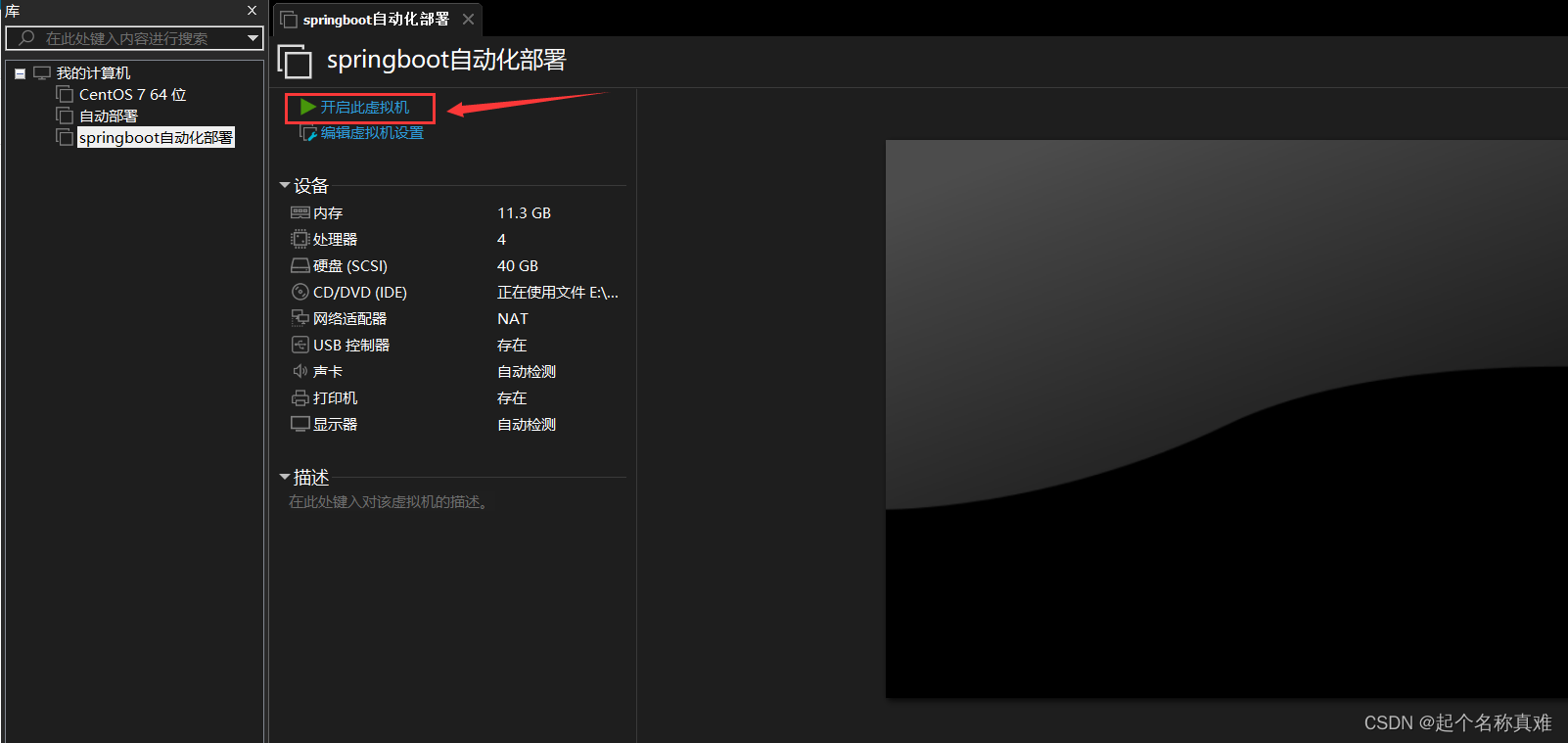Click the search magnifier icon in library
The width and height of the screenshot is (1568, 743).
(x=26, y=38)
